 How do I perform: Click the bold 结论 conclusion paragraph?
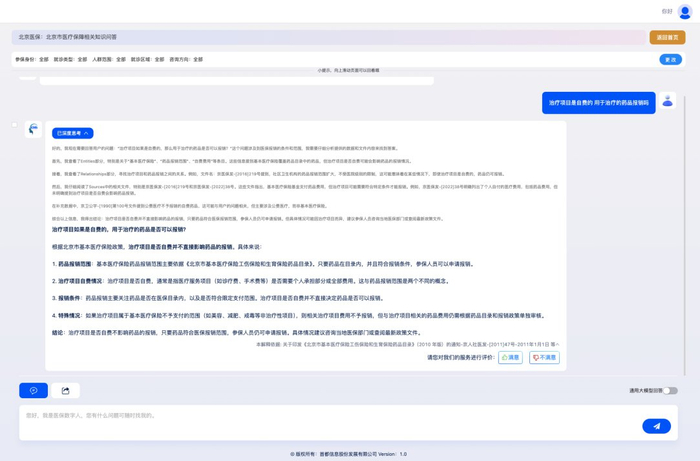click(x=237, y=332)
